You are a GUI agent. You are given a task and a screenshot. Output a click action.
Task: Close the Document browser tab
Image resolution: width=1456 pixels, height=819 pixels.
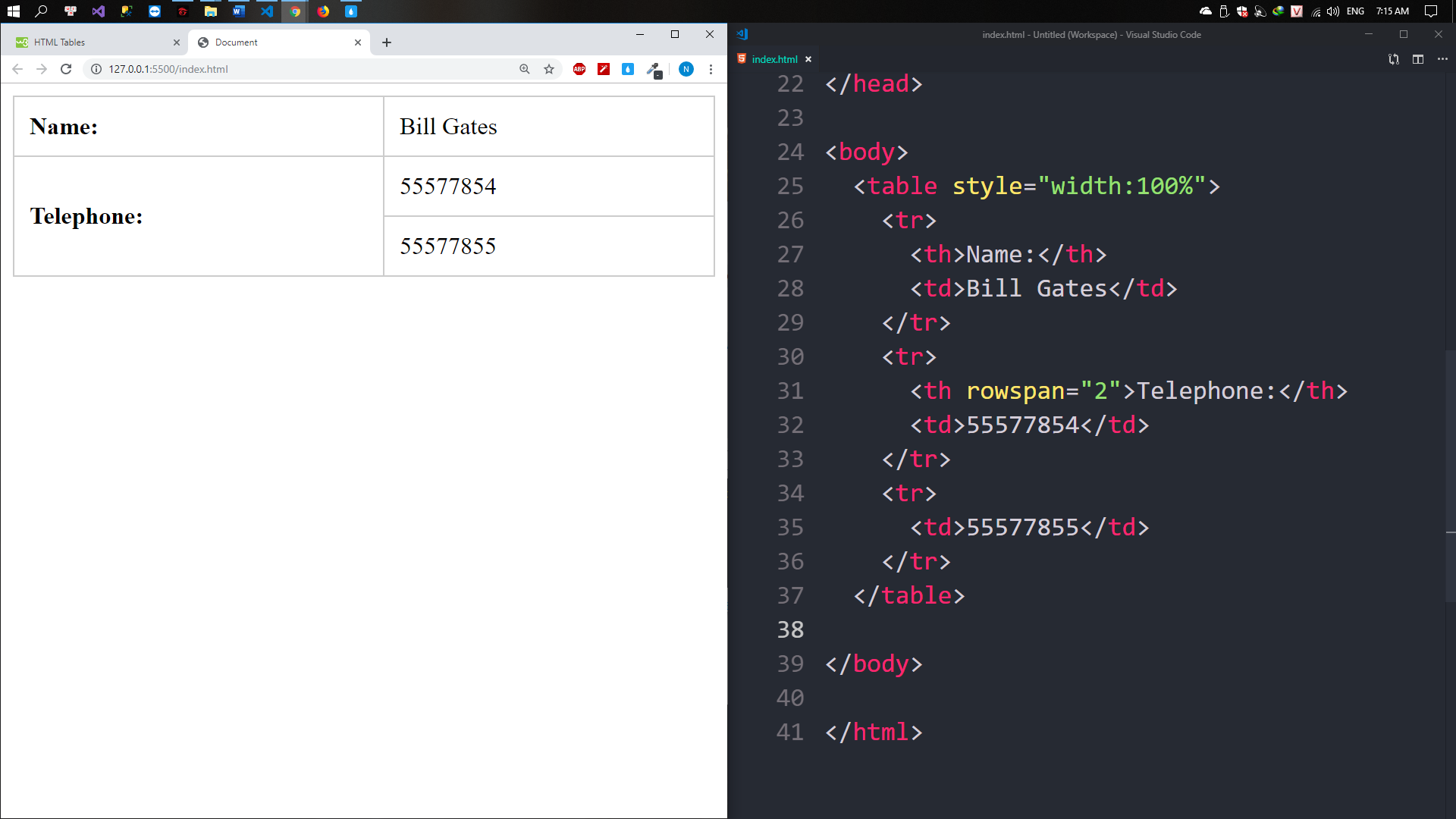tap(358, 42)
